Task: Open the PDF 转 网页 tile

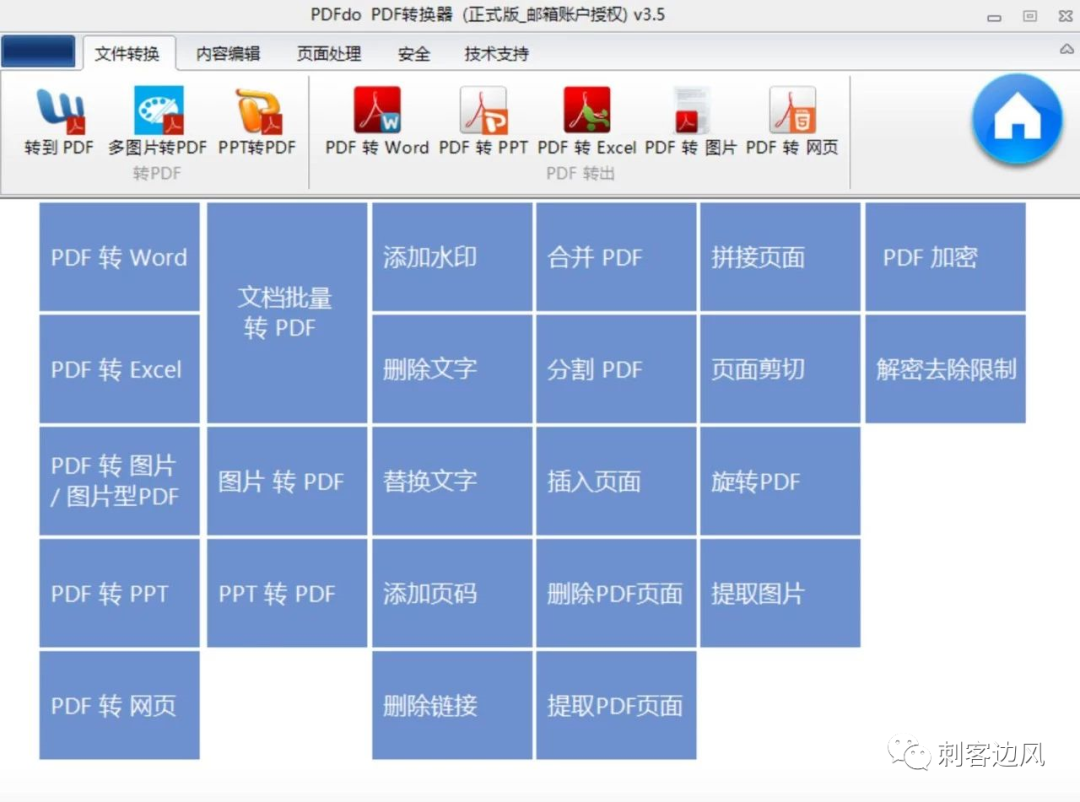Action: 119,706
